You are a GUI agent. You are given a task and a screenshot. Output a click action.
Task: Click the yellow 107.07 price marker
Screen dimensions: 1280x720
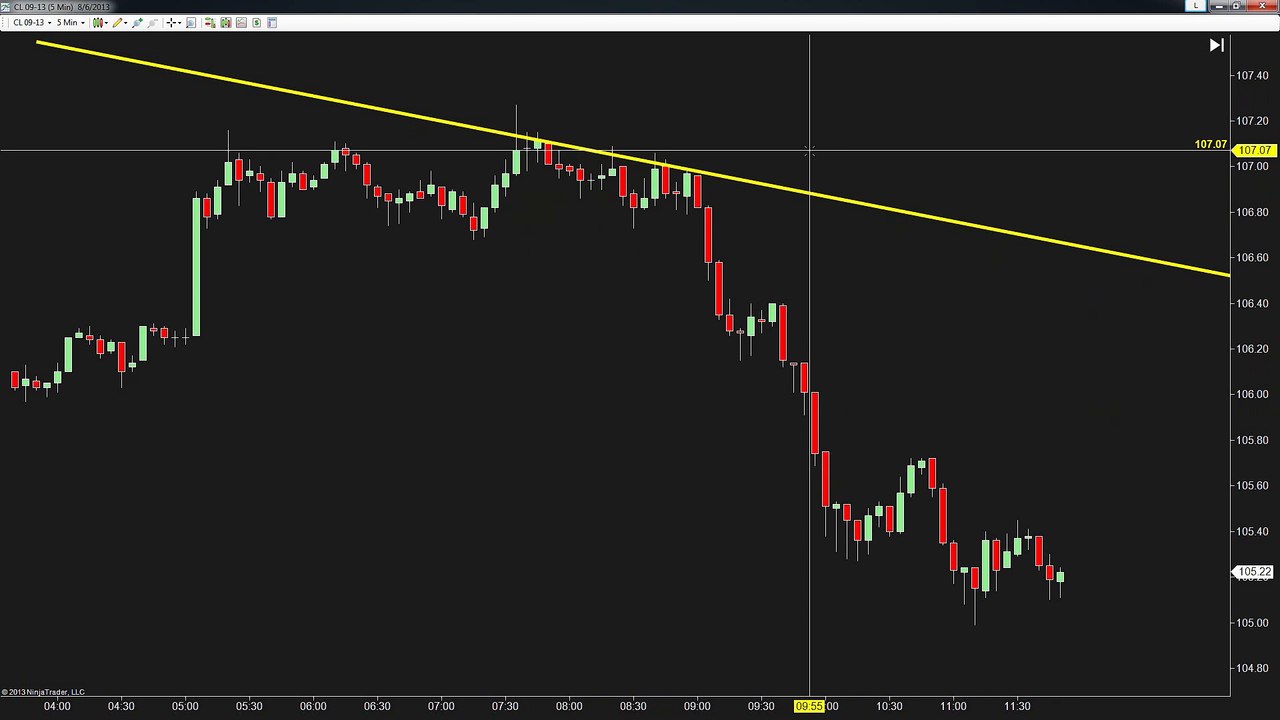tap(1255, 150)
